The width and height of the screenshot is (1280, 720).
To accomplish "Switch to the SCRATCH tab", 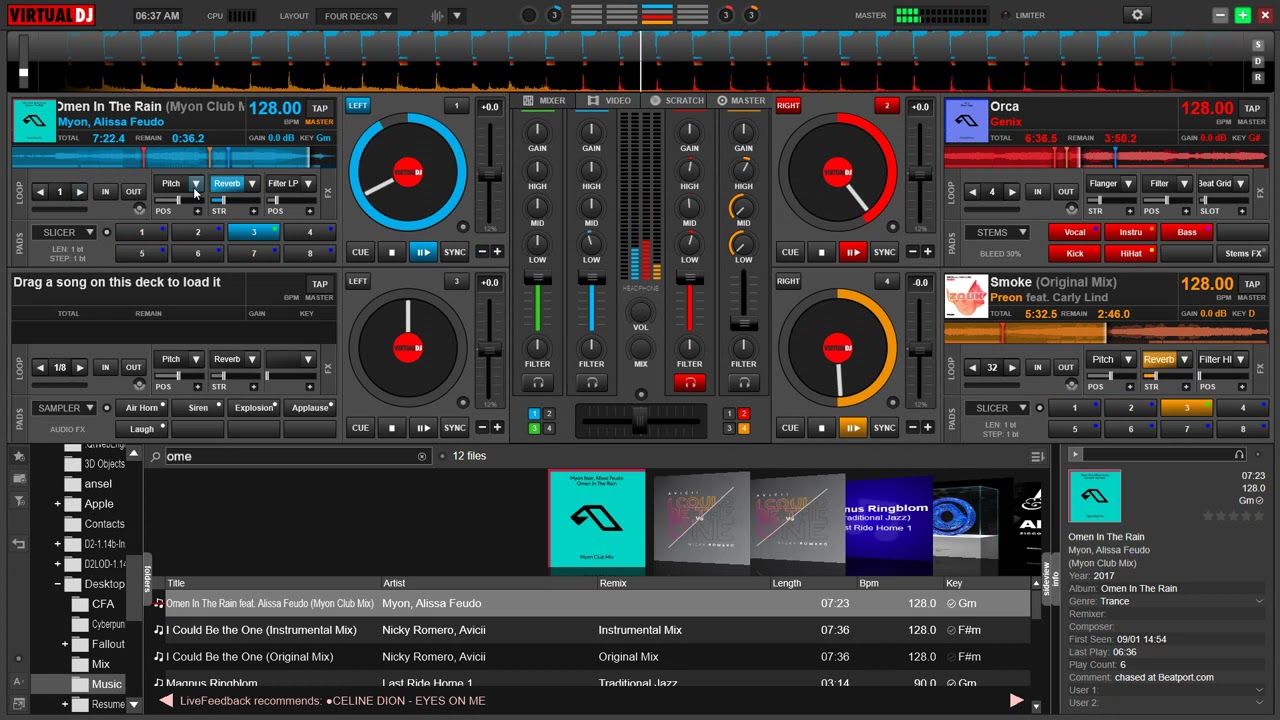I will click(677, 101).
